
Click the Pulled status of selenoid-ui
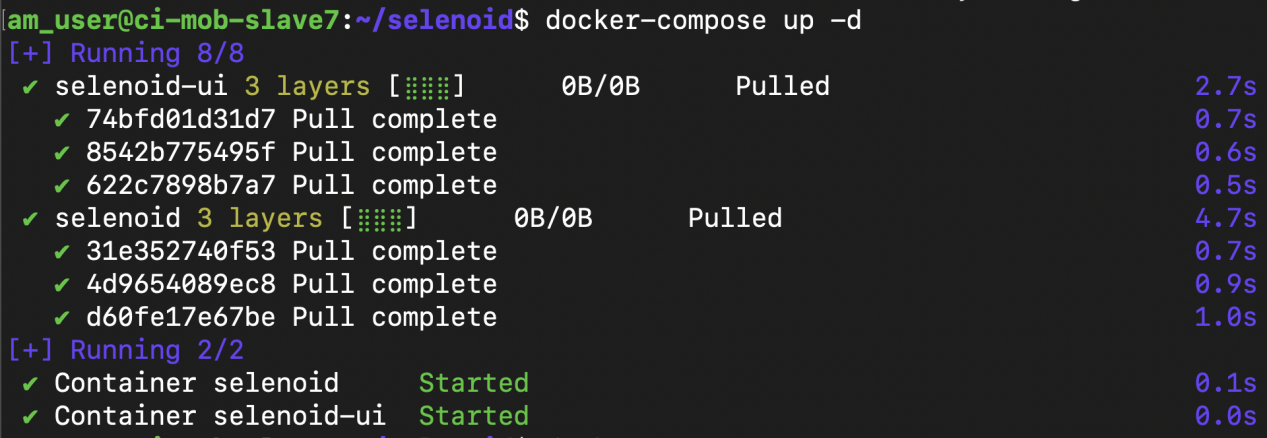782,87
